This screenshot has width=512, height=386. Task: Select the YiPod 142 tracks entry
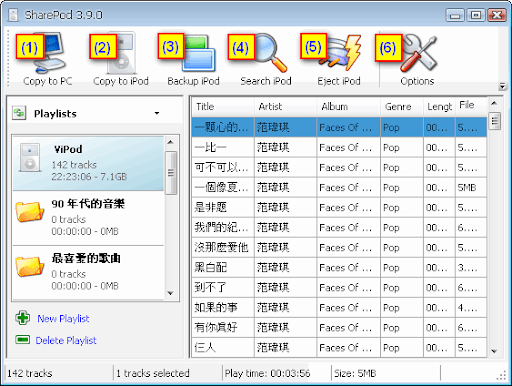coord(88,163)
